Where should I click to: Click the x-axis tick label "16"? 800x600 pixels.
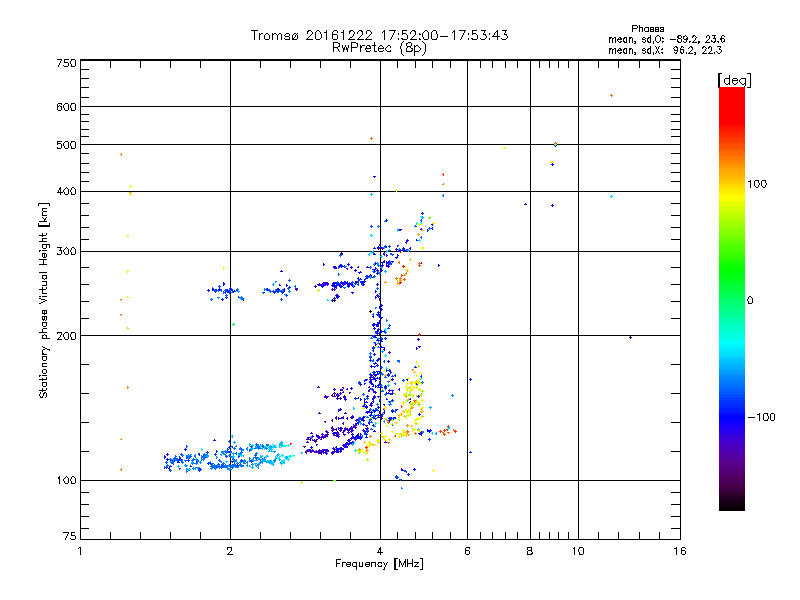(680, 551)
